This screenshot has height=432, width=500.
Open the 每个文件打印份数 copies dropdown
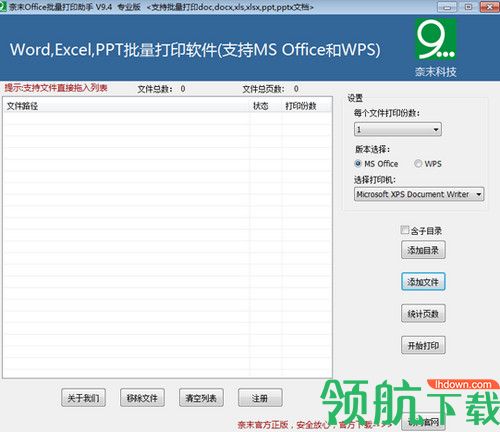coord(398,129)
